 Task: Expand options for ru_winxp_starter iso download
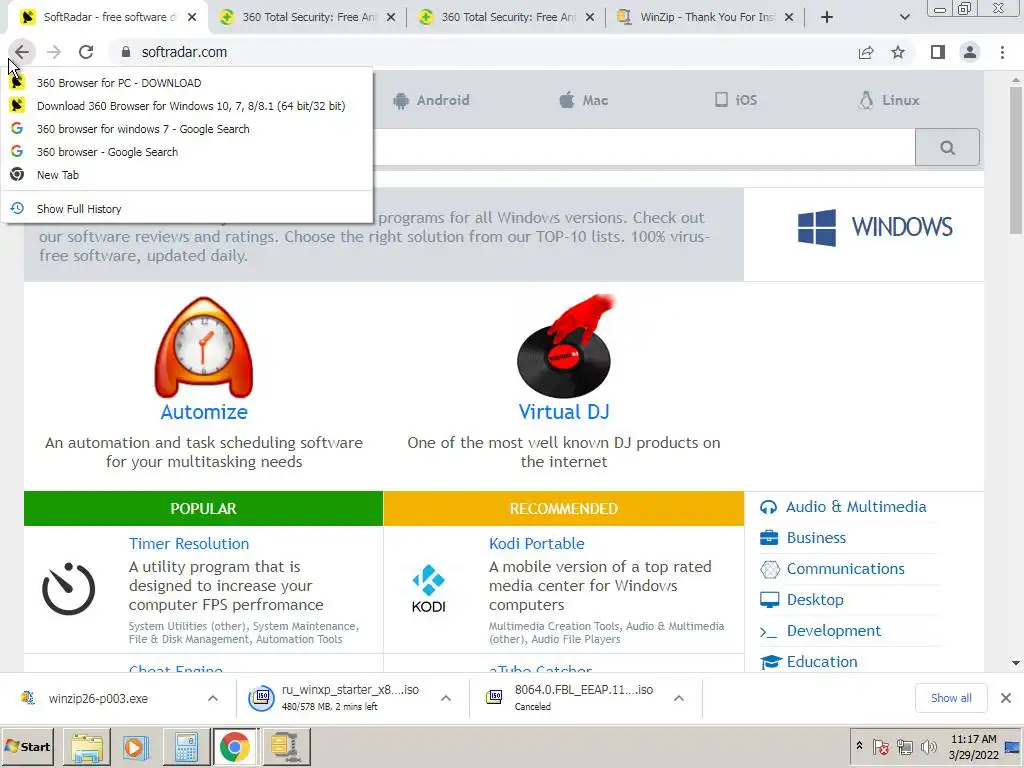pos(446,699)
